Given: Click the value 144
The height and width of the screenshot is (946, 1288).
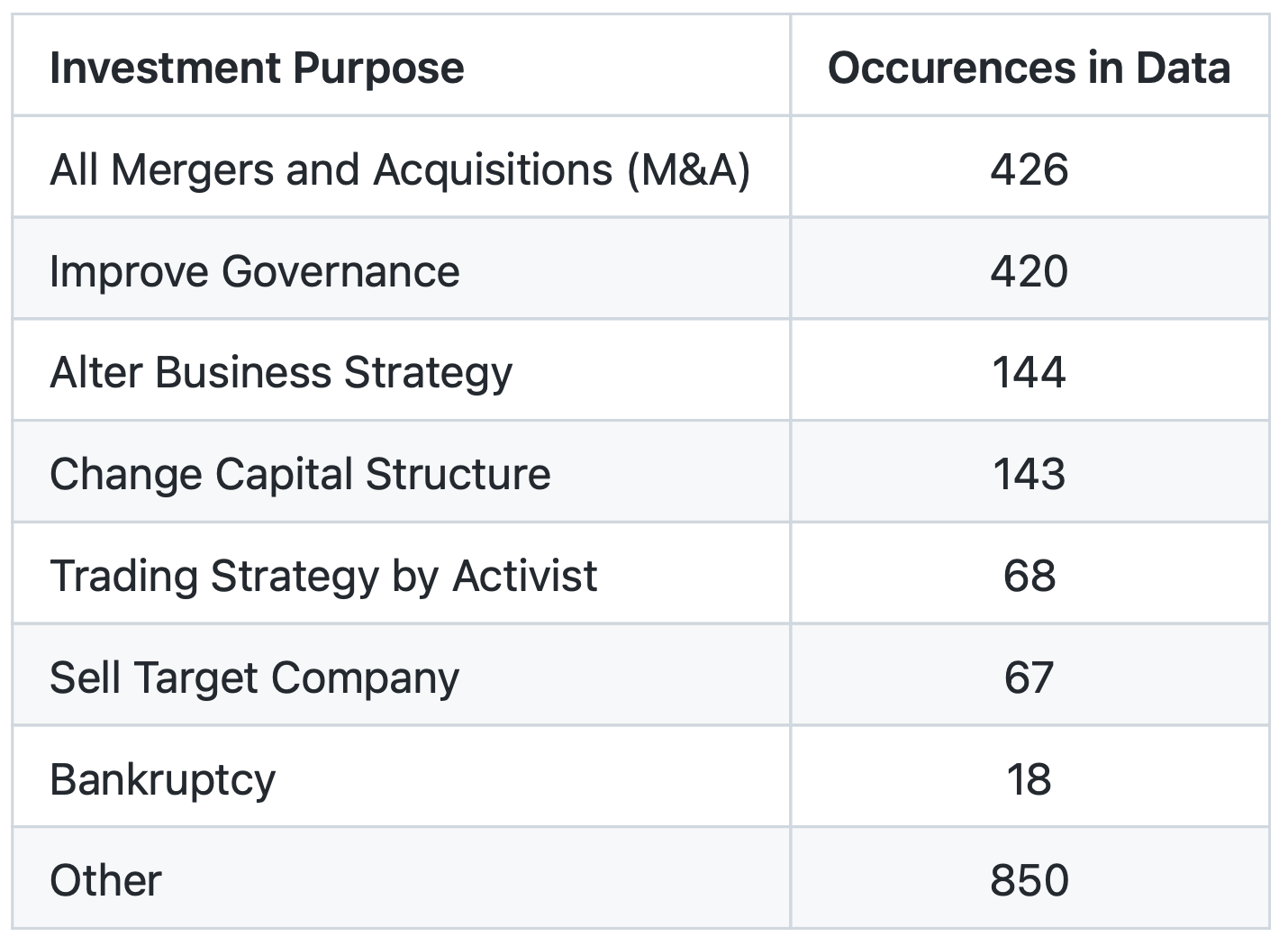Looking at the screenshot, I should [1029, 373].
